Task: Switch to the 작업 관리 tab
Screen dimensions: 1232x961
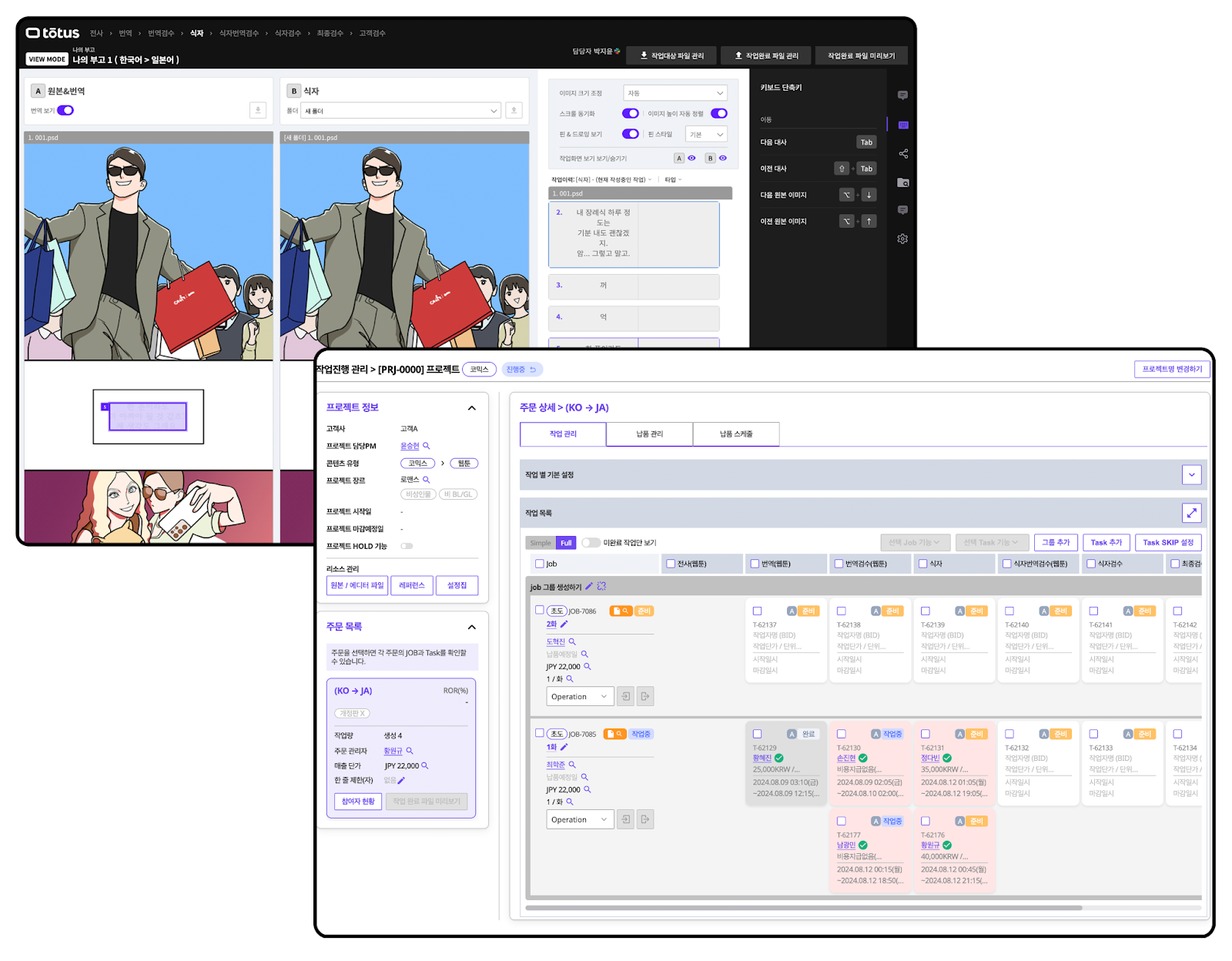Action: [x=563, y=434]
